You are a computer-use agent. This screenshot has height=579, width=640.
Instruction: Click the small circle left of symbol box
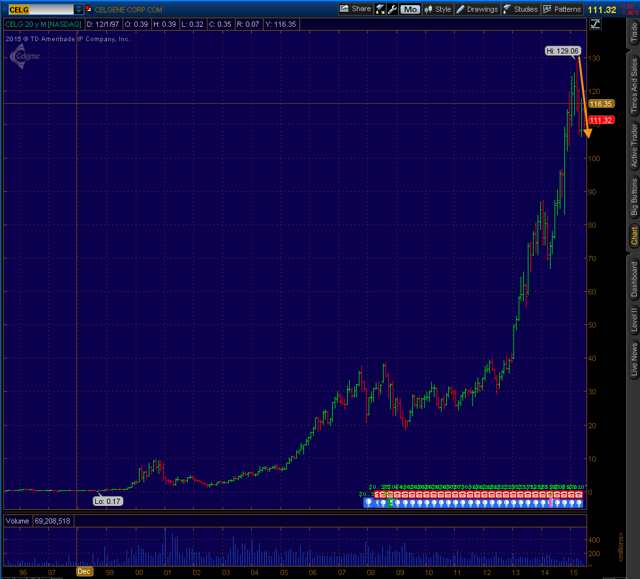(x=5, y=9)
